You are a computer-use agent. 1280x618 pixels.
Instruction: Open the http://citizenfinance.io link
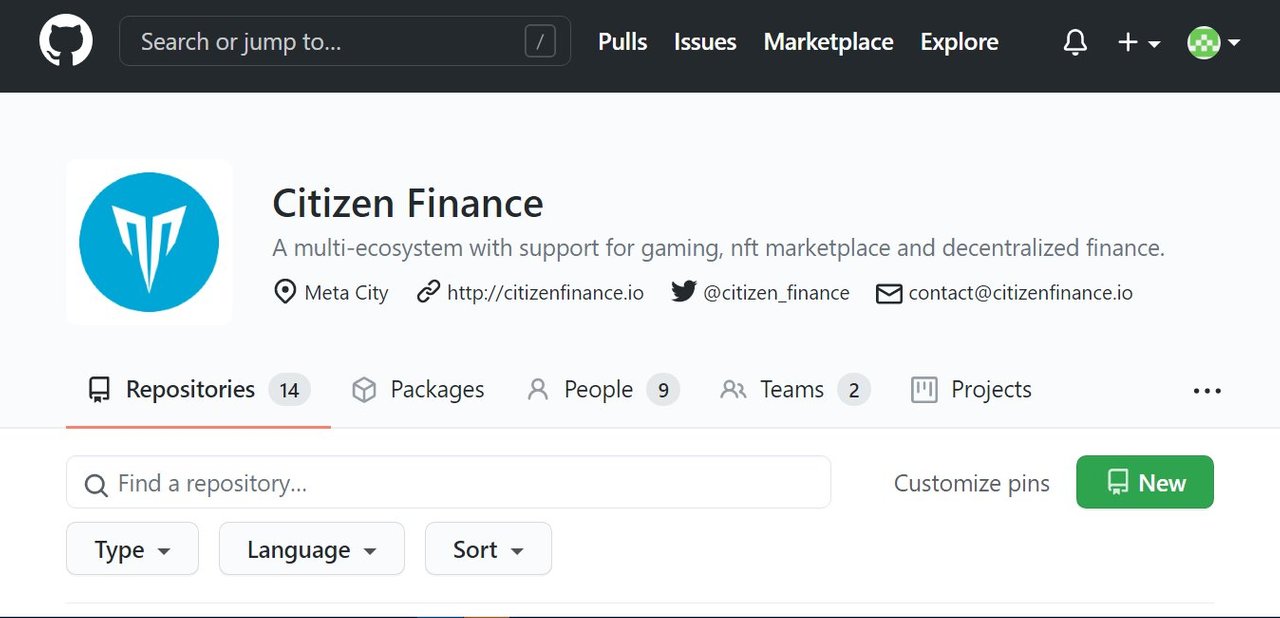[x=545, y=293]
